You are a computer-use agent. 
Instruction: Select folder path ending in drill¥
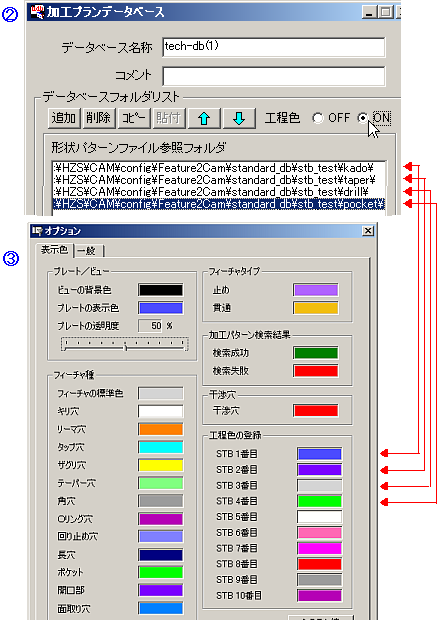(x=219, y=192)
